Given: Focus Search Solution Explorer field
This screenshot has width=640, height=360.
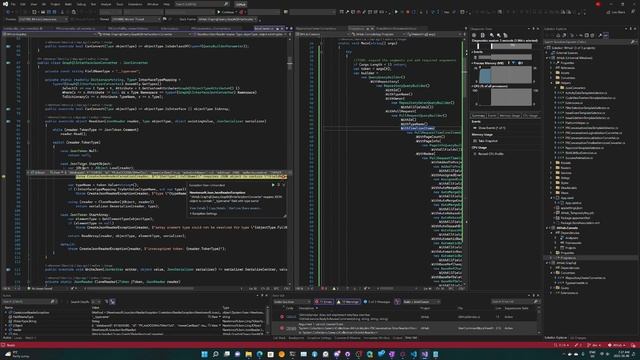Looking at the screenshot, I should pyautogui.click(x=590, y=42).
